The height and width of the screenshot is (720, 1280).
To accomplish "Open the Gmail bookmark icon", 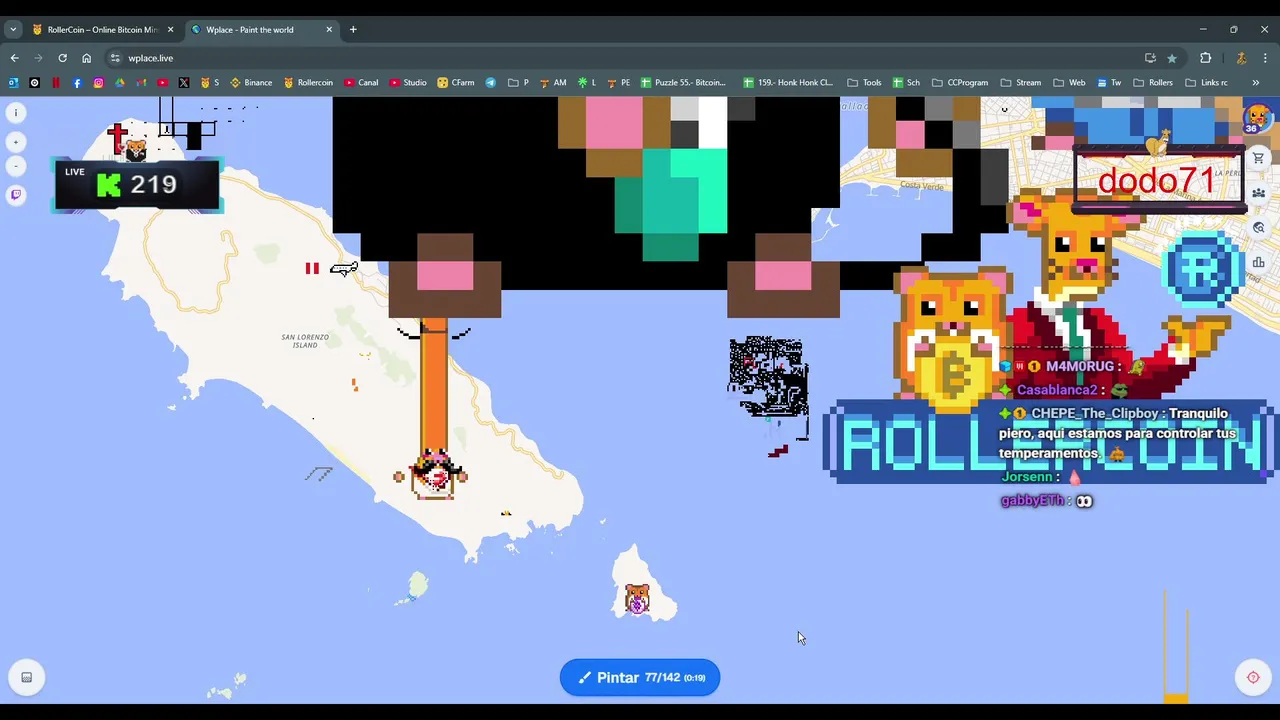I will point(141,83).
